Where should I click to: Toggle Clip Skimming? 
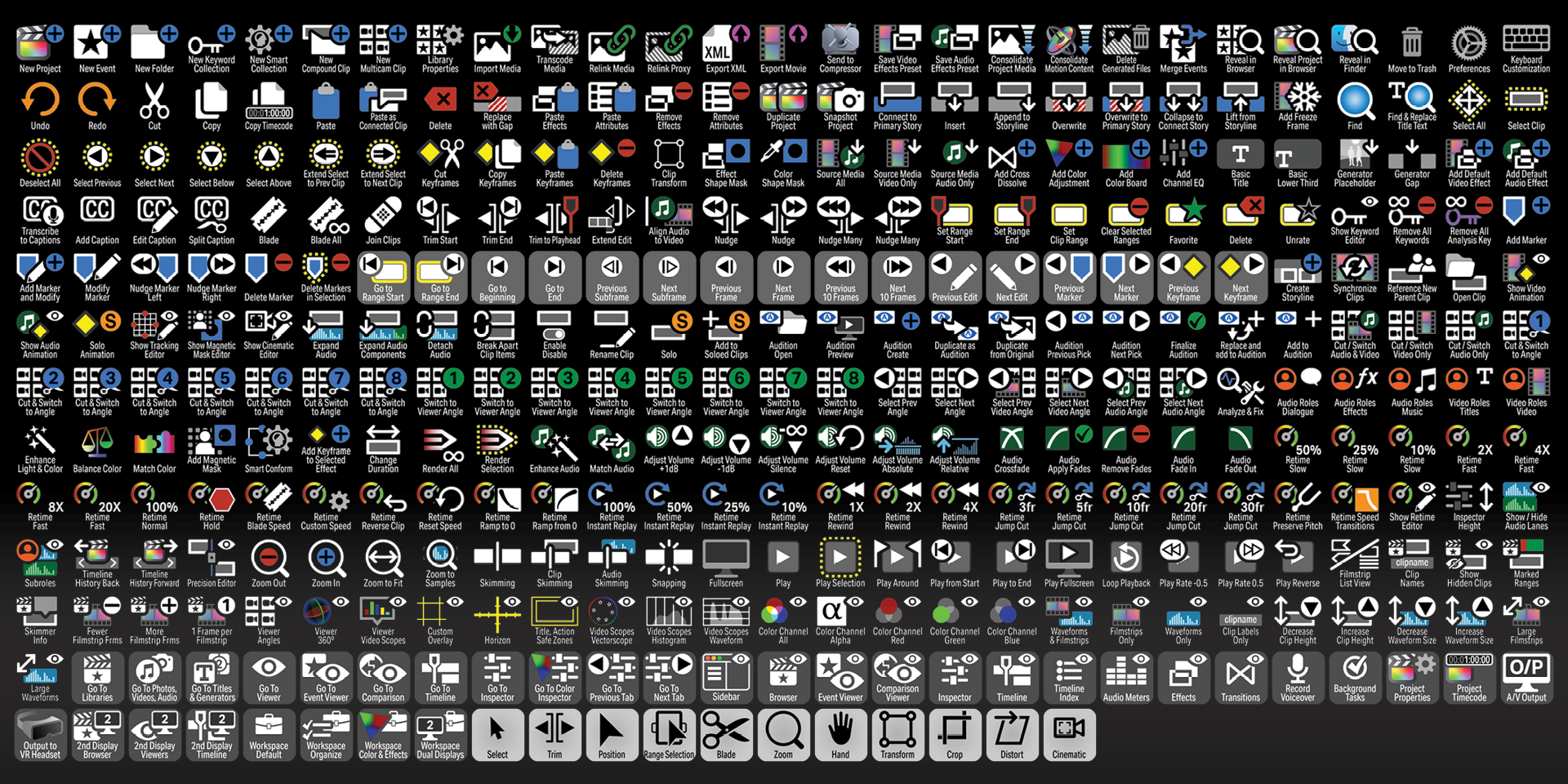[555, 563]
